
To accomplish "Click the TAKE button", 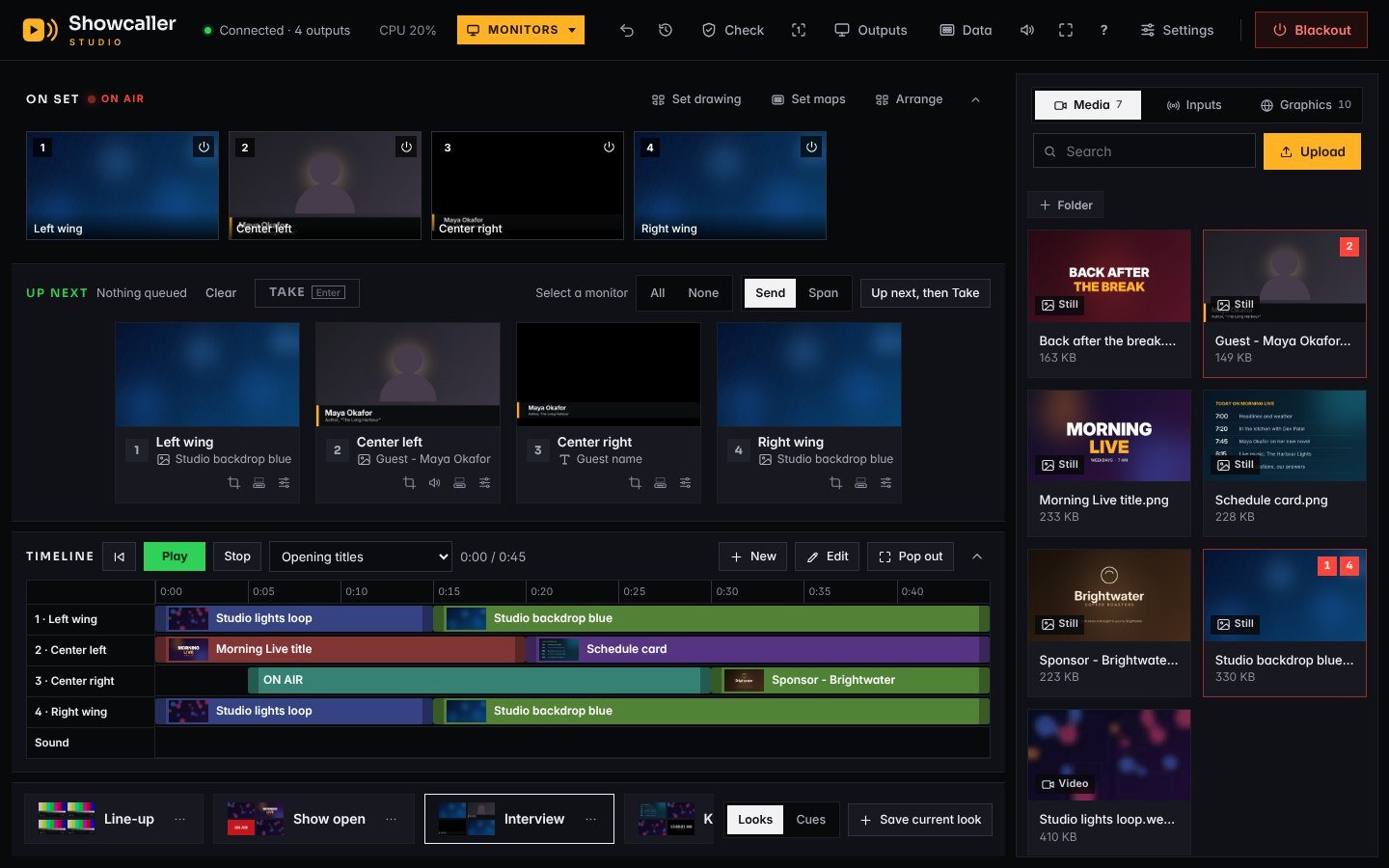I will tap(307, 293).
